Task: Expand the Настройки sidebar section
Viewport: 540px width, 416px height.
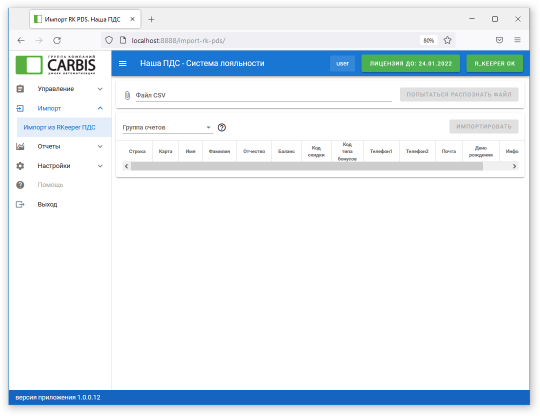Action: click(x=60, y=166)
